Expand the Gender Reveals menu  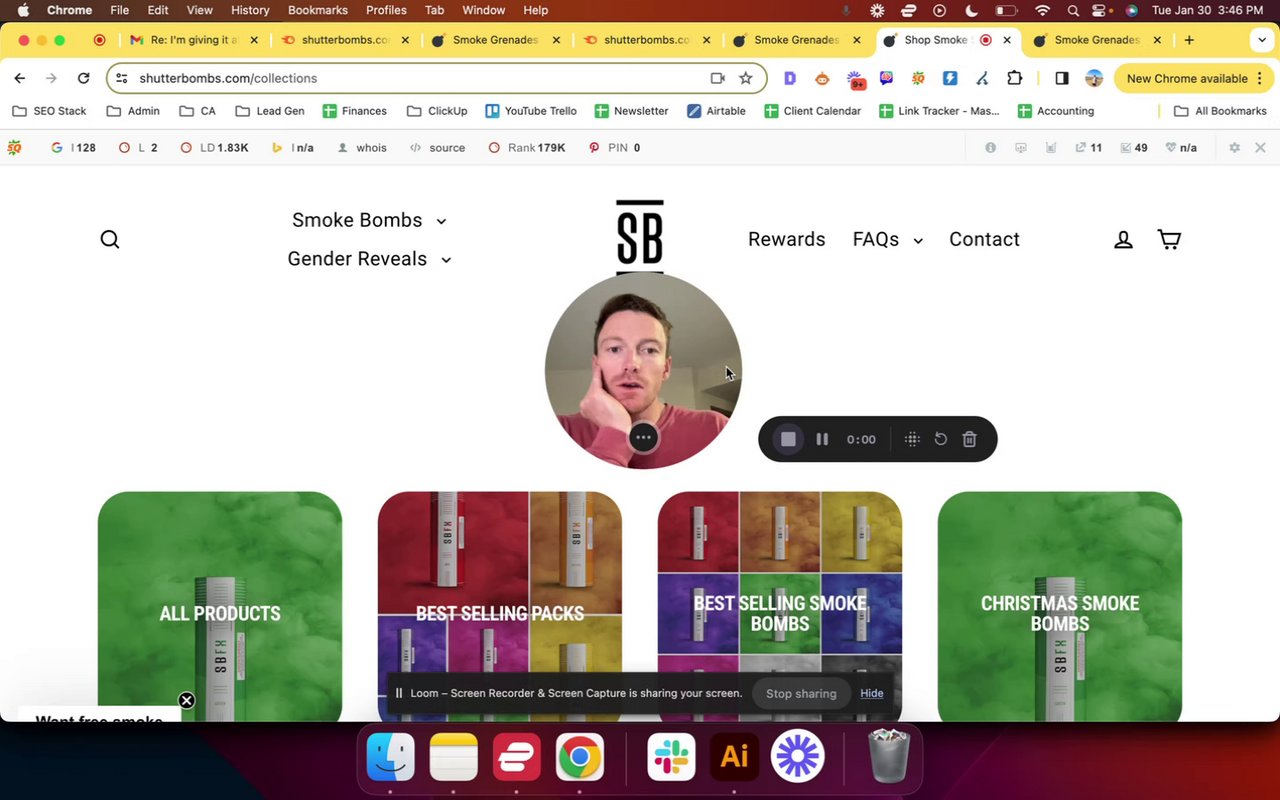(x=369, y=259)
